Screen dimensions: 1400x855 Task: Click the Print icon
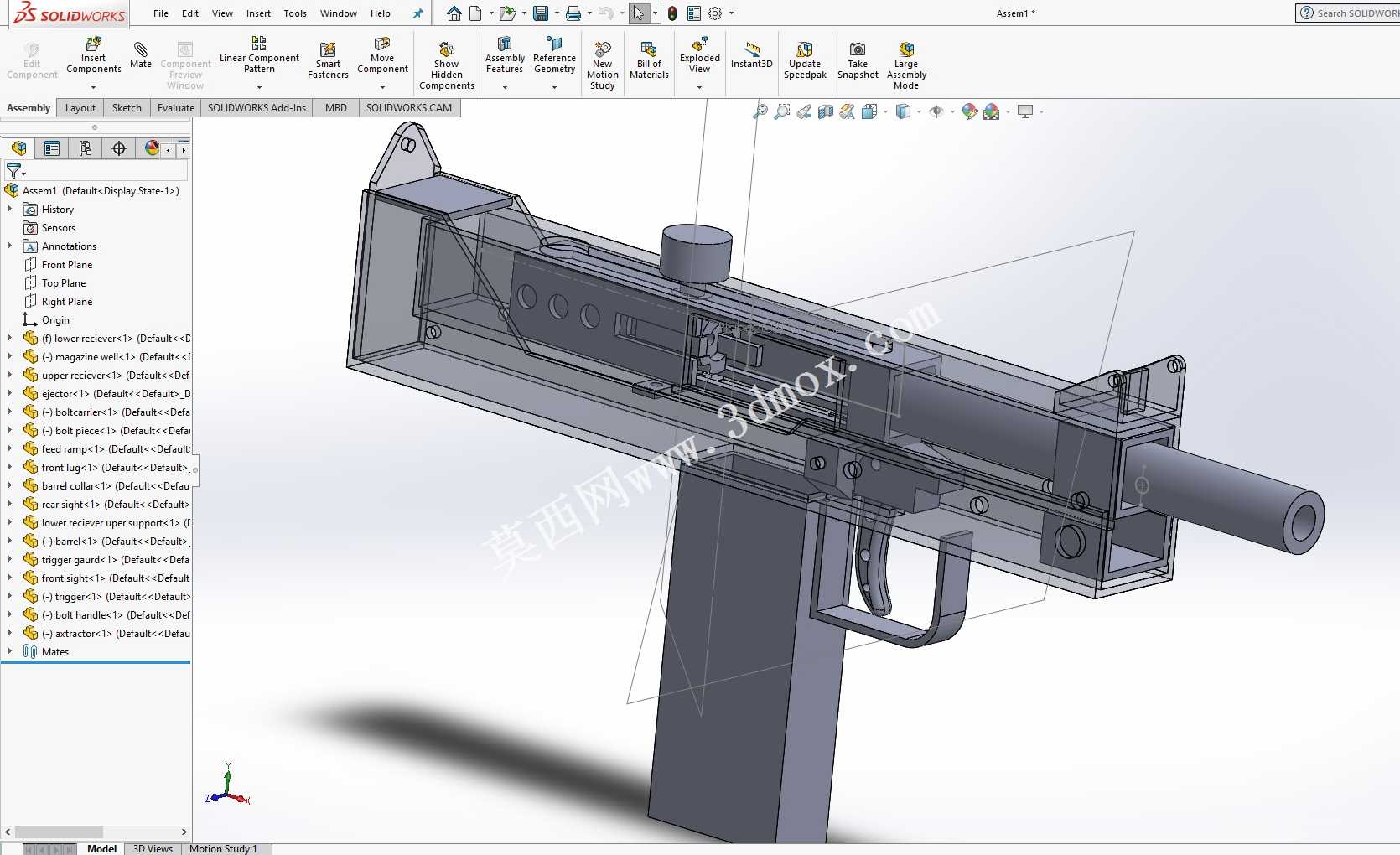point(573,13)
